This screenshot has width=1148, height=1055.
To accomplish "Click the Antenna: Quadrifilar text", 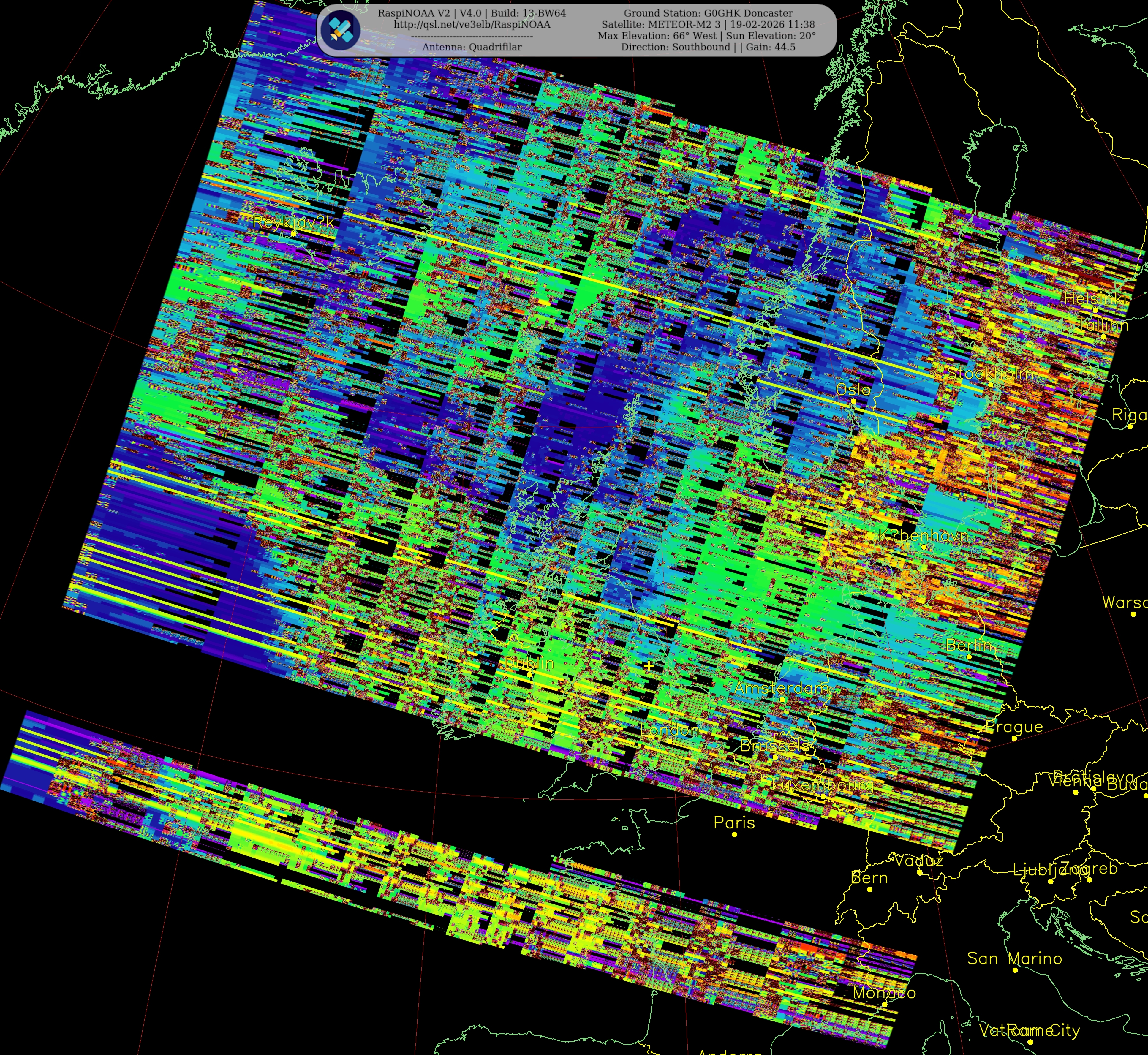I will (472, 47).
